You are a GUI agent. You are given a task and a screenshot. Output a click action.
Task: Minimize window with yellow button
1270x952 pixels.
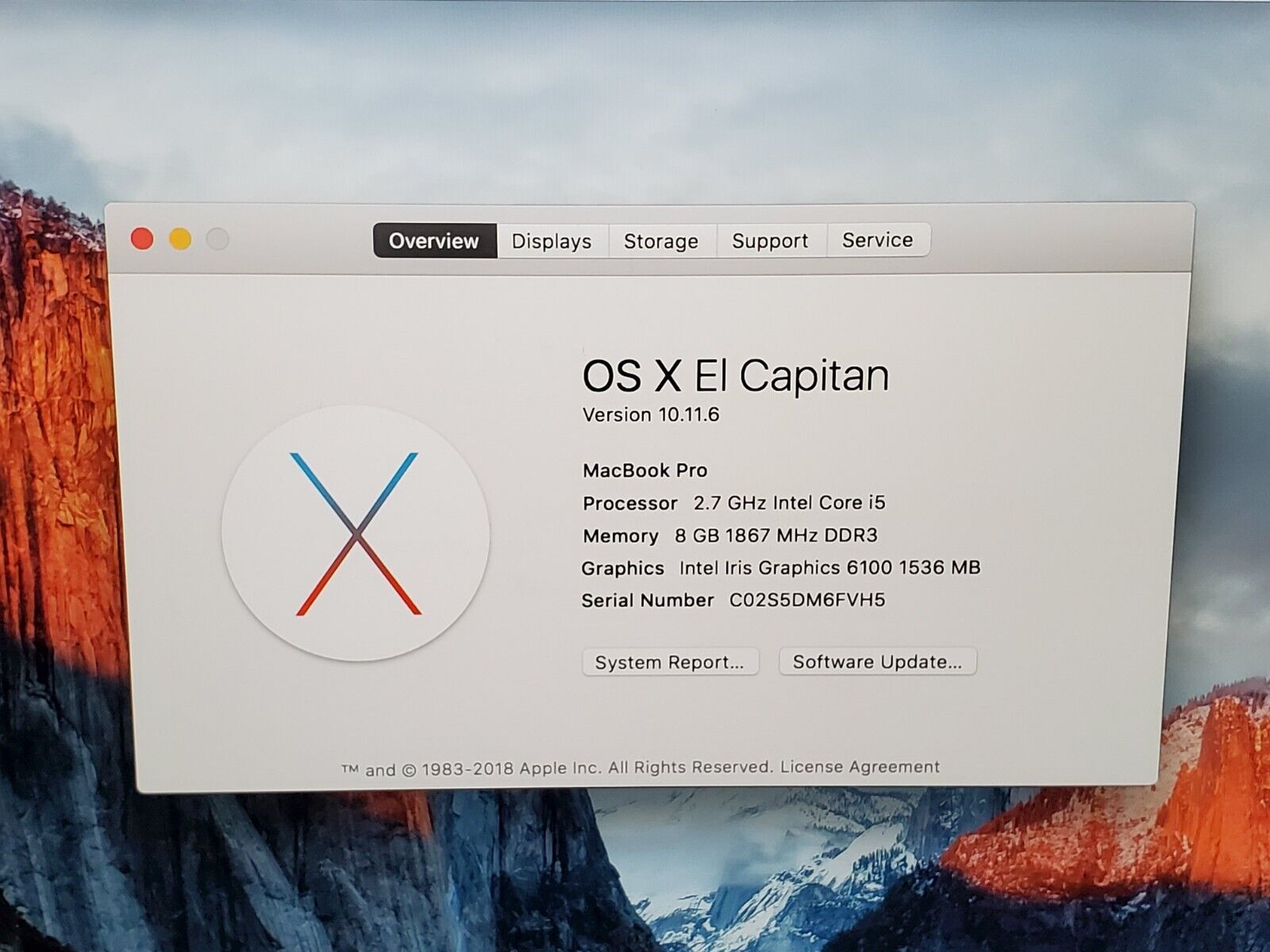tap(180, 239)
